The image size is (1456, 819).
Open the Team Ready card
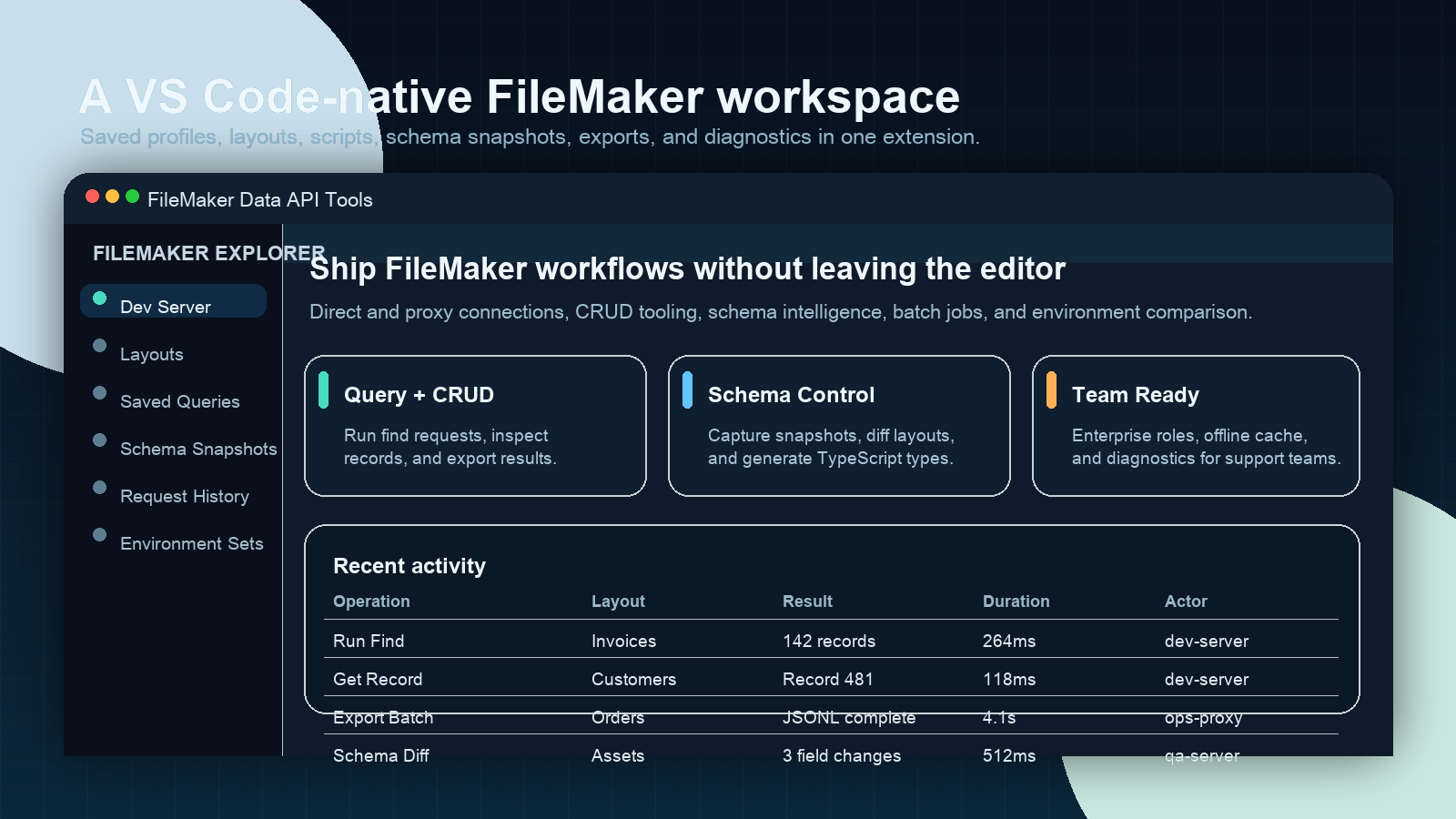point(1196,426)
